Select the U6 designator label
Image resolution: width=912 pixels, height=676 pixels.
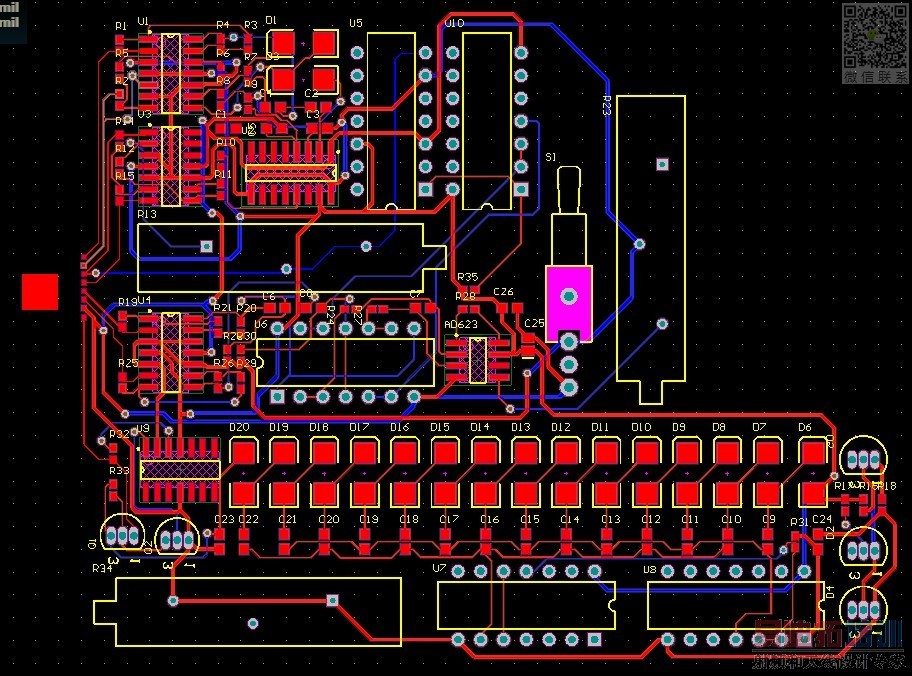(x=261, y=324)
